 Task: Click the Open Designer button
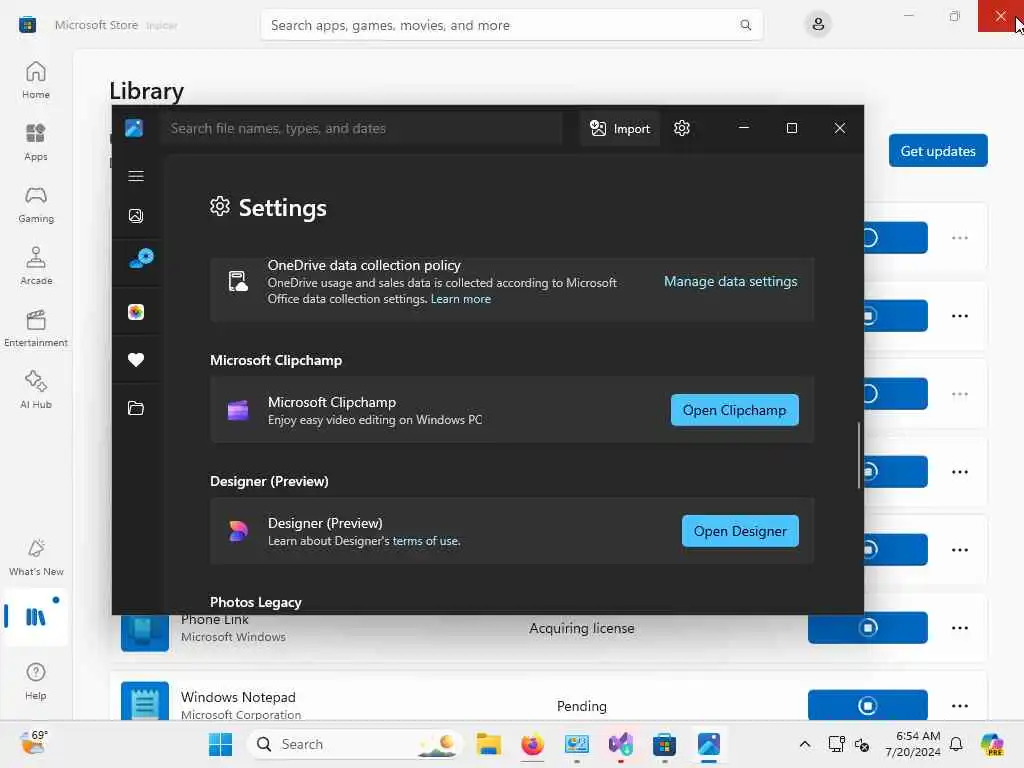click(740, 531)
